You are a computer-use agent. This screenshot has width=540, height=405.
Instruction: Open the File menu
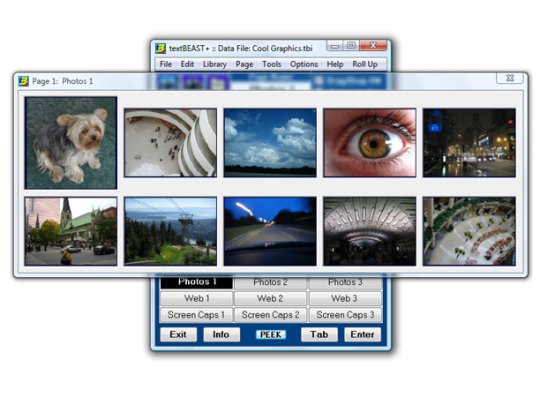tap(166, 64)
